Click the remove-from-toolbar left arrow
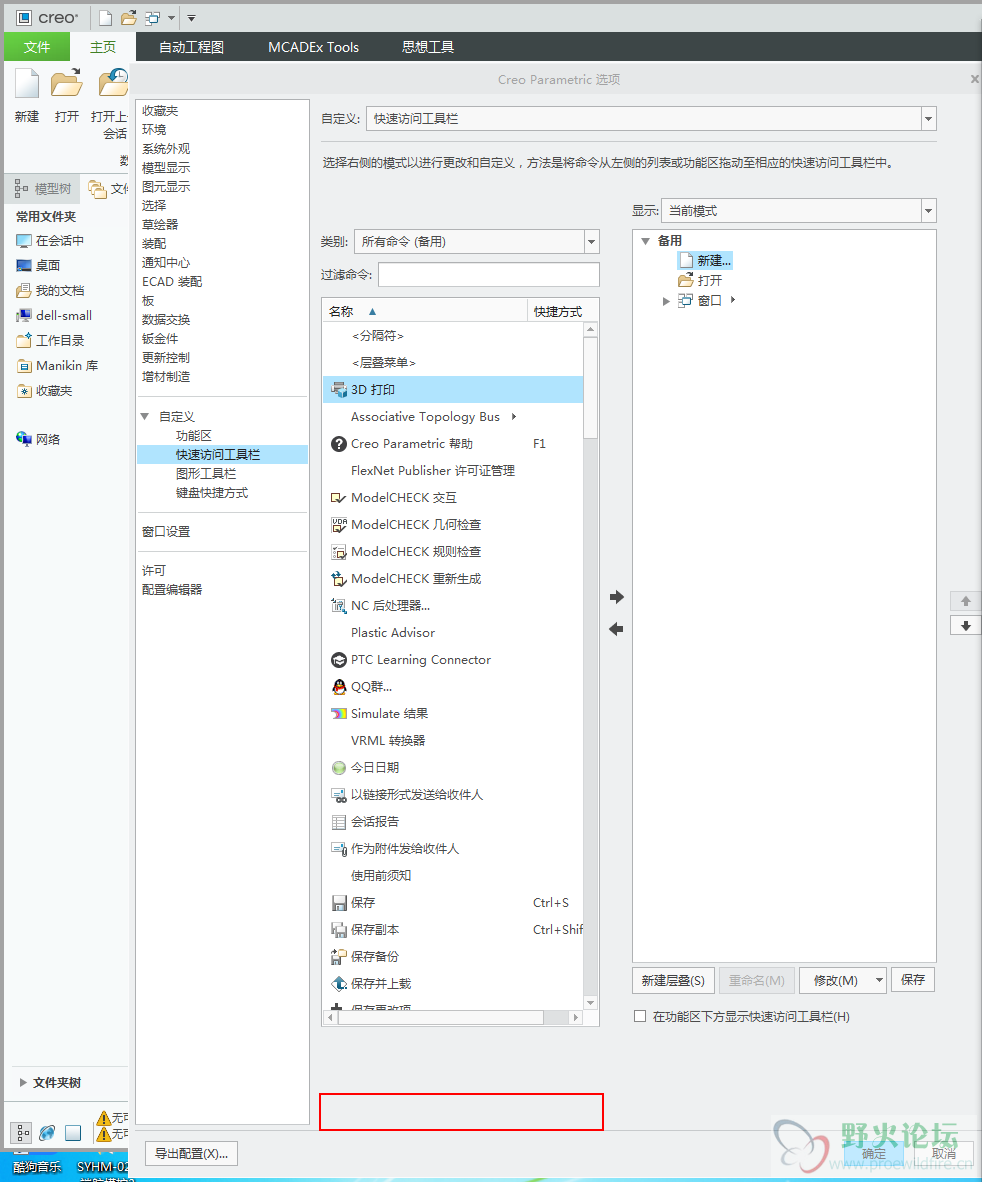Viewport: 982px width, 1182px height. point(616,629)
